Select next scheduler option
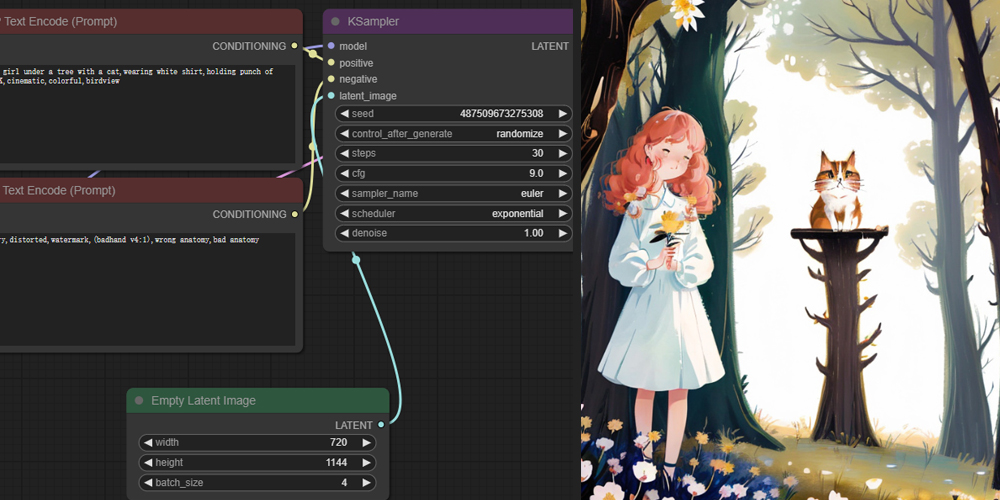The height and width of the screenshot is (500, 1000). 562,214
